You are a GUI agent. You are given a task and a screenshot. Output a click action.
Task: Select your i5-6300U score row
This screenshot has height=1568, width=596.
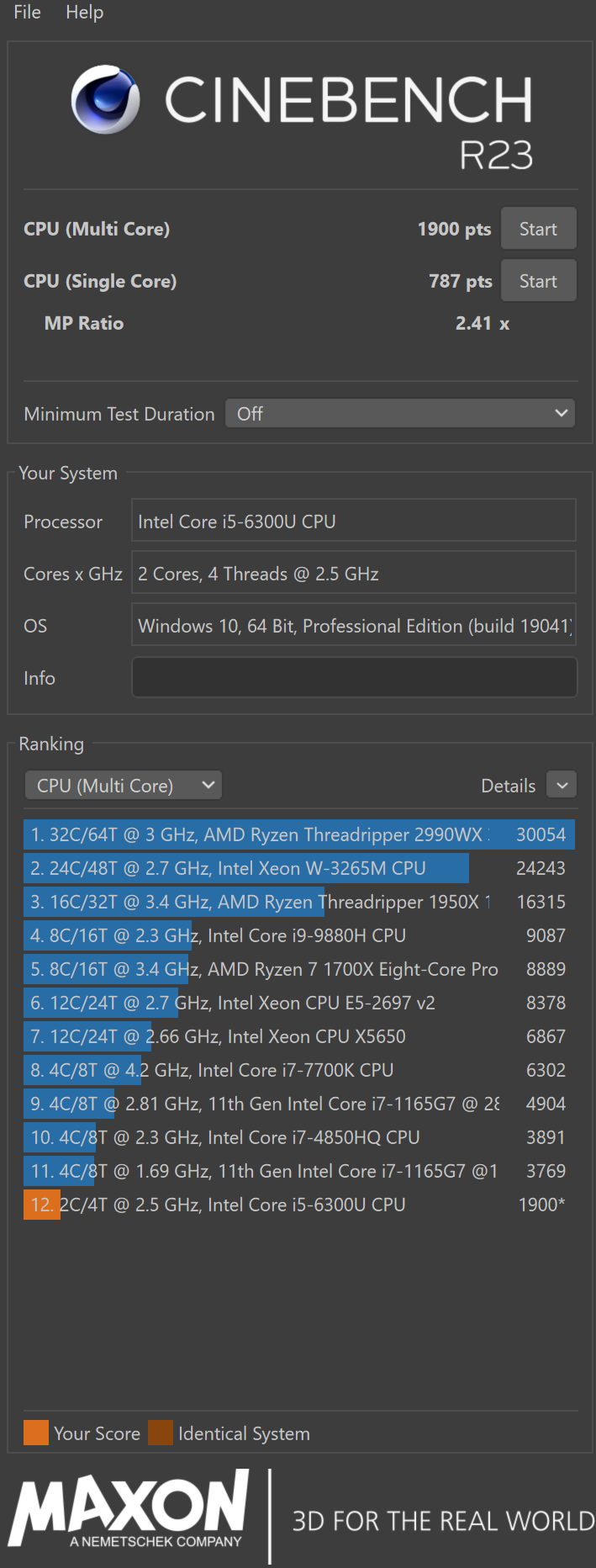[x=299, y=1205]
